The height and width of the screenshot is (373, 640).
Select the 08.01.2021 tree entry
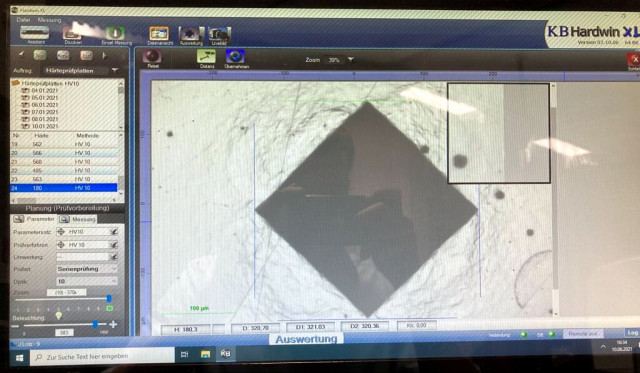45,119
